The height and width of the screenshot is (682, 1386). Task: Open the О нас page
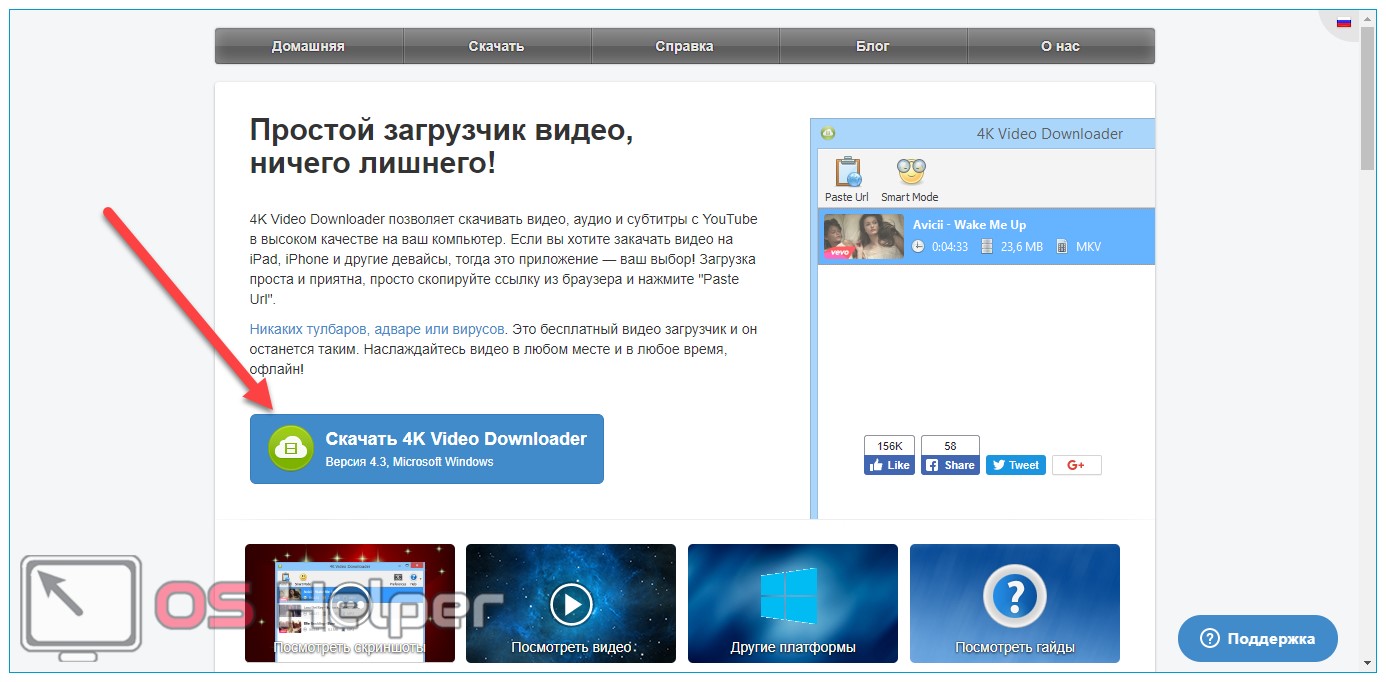[x=1061, y=46]
